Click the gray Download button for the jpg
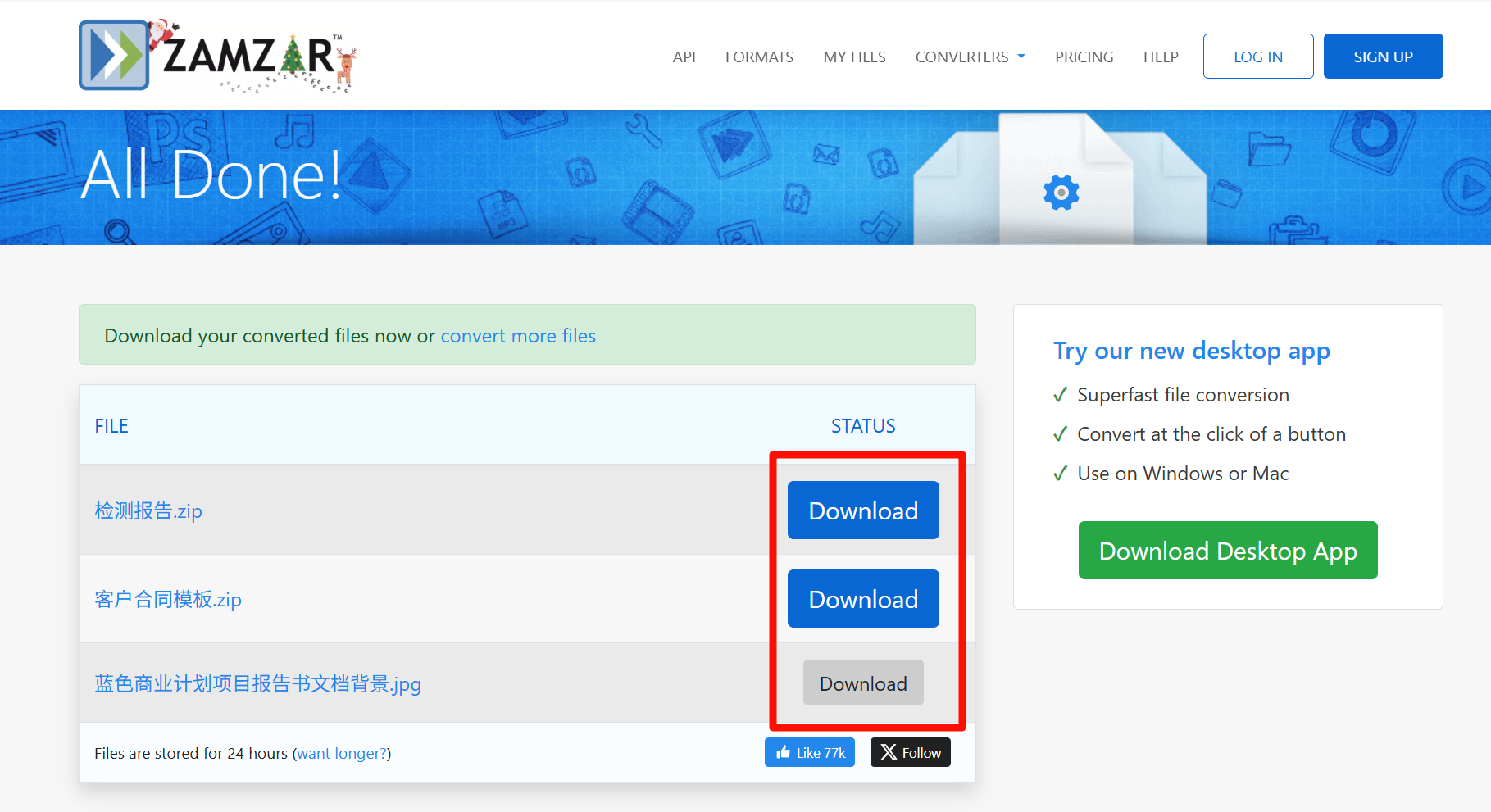1491x812 pixels. pyautogui.click(x=863, y=683)
